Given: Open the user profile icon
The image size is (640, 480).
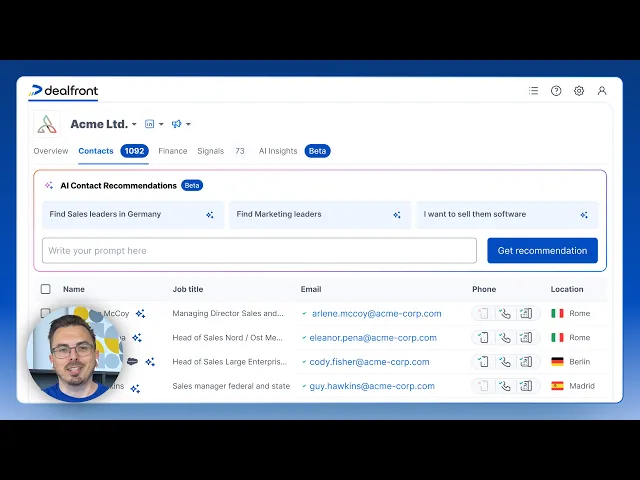Looking at the screenshot, I should coord(602,91).
